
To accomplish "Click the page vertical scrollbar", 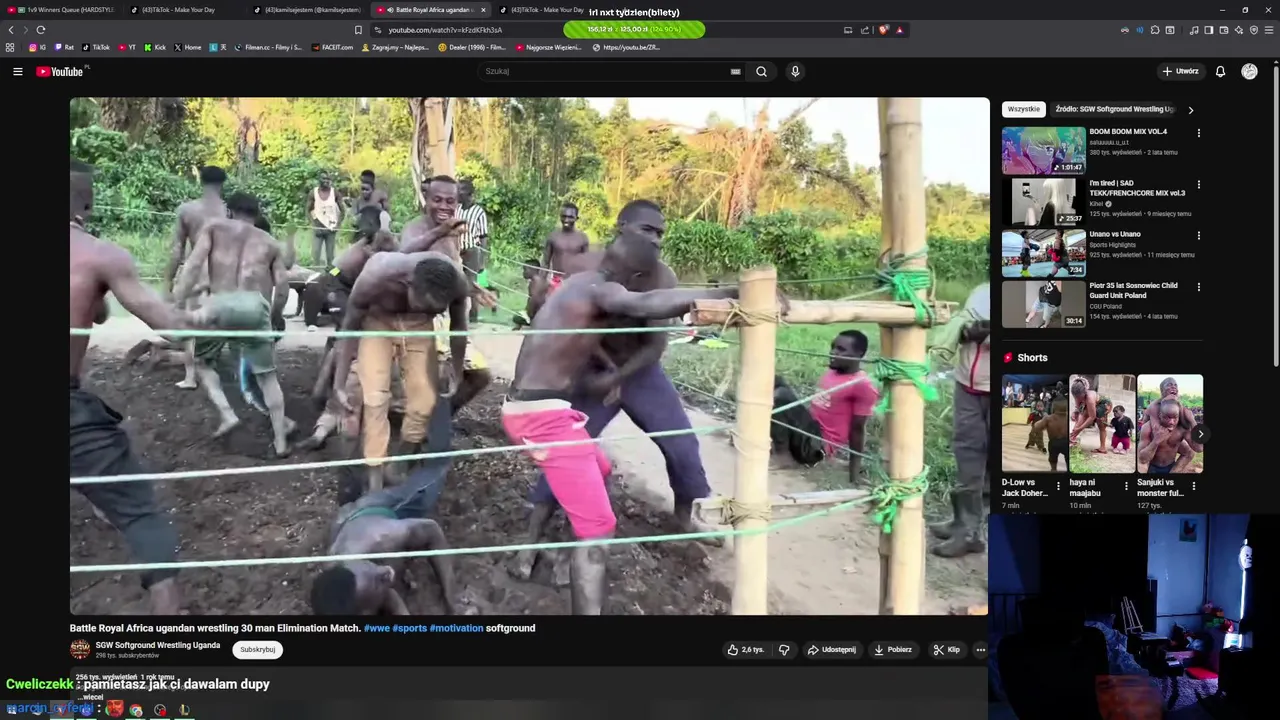I will 1276,215.
